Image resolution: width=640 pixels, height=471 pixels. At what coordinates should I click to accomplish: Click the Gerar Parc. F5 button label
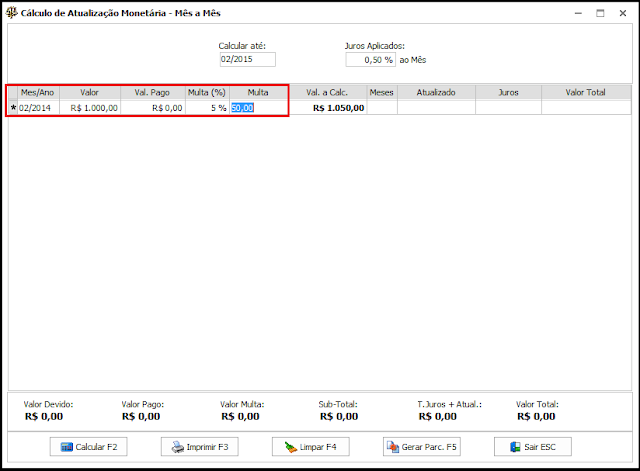point(429,447)
